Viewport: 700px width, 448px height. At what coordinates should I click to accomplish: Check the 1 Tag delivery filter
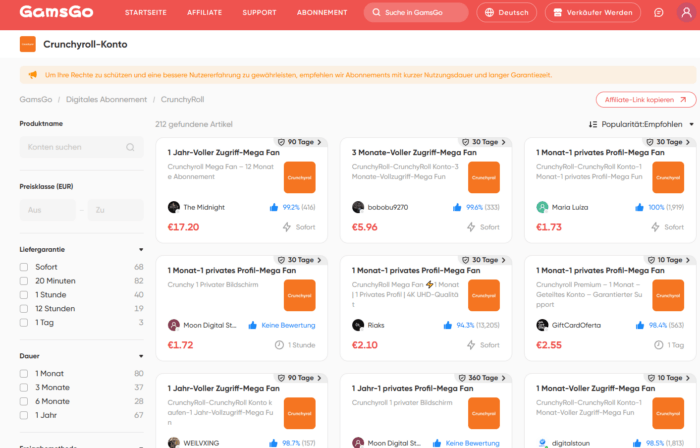(x=24, y=322)
